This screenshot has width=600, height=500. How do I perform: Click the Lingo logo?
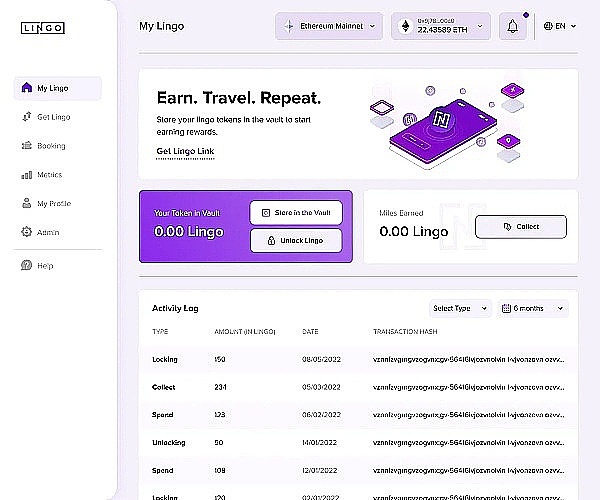click(42, 28)
